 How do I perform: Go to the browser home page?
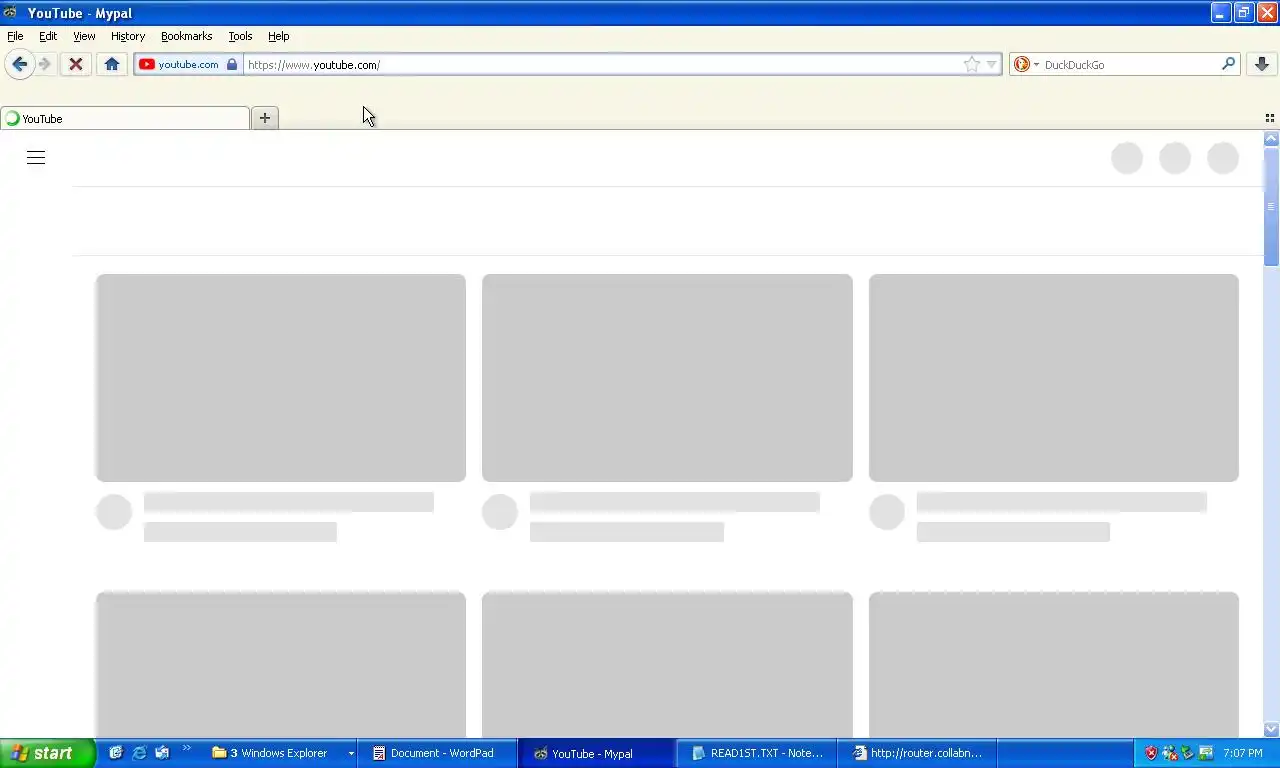click(112, 64)
